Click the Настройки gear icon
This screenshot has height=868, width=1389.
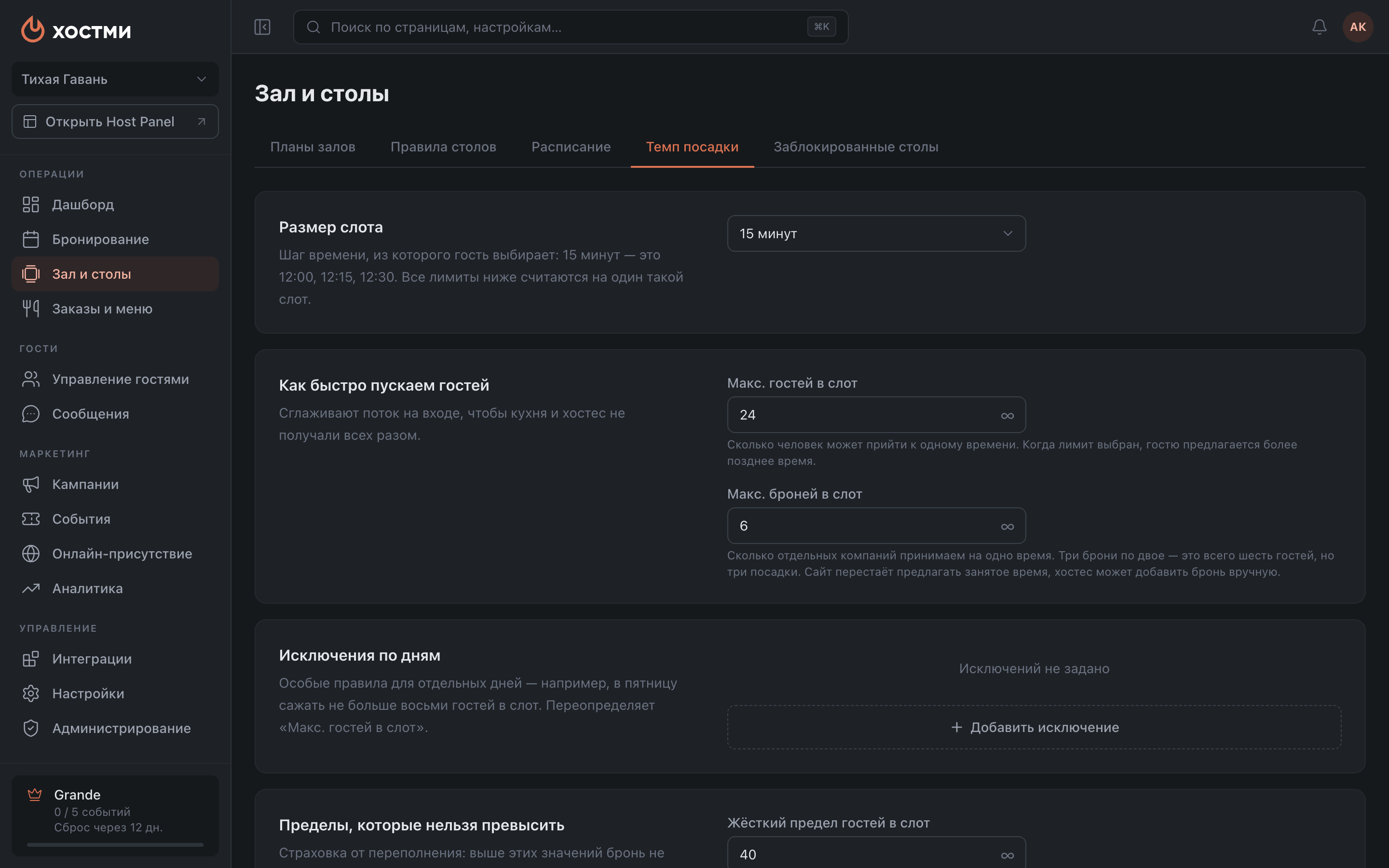click(31, 693)
